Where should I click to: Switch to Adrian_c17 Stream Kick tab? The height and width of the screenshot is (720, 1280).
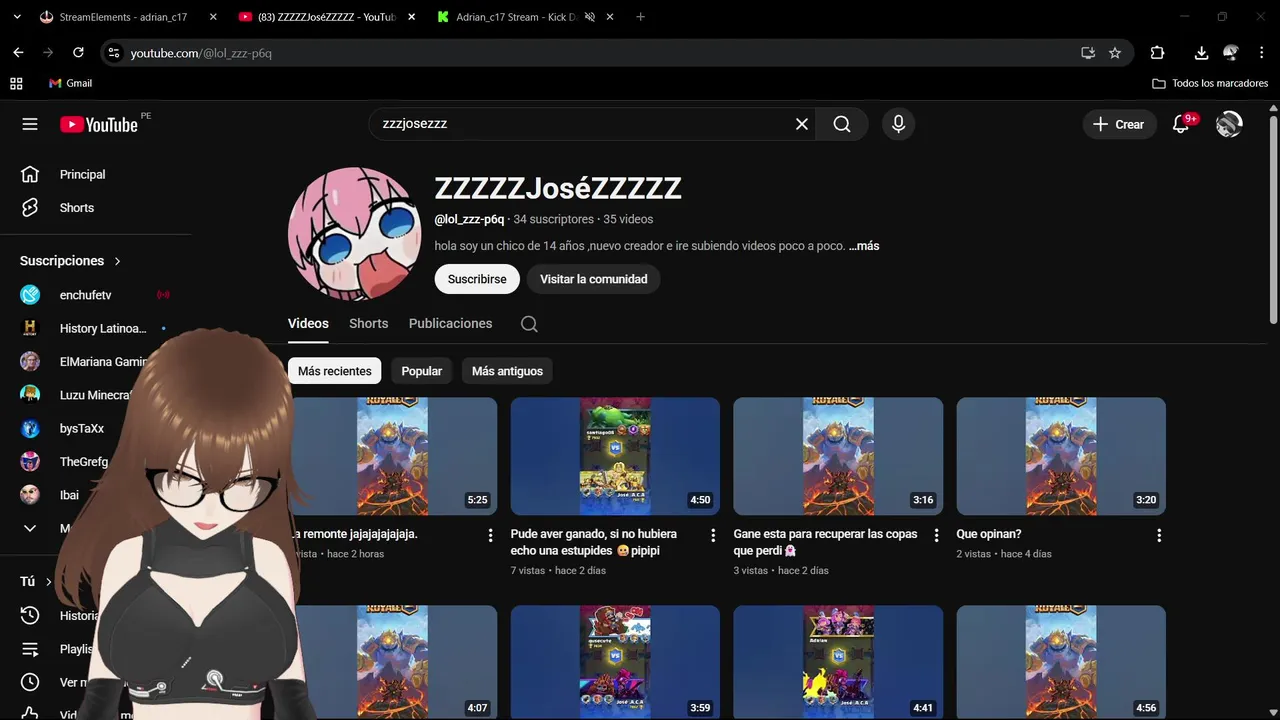pos(515,17)
